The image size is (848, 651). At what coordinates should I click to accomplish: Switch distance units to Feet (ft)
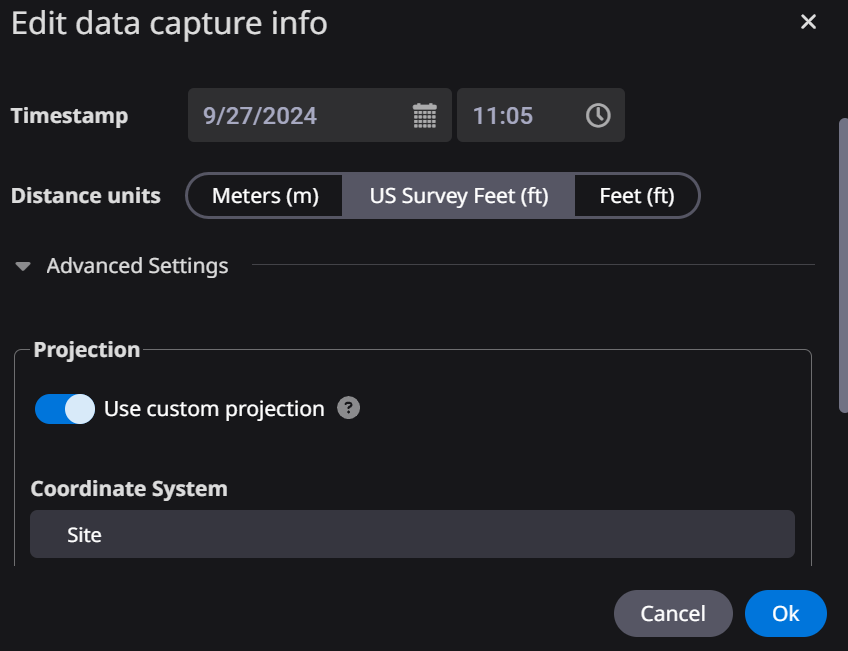coord(637,196)
